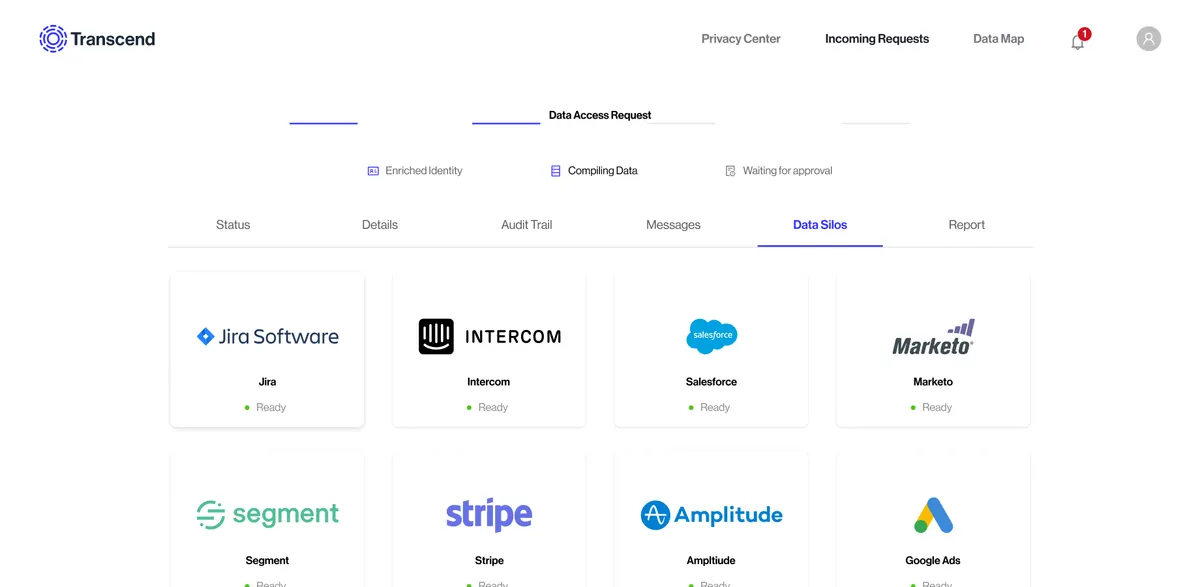Viewport: 1200px width, 587px height.
Task: Click the Jira silo name label
Action: 267,382
